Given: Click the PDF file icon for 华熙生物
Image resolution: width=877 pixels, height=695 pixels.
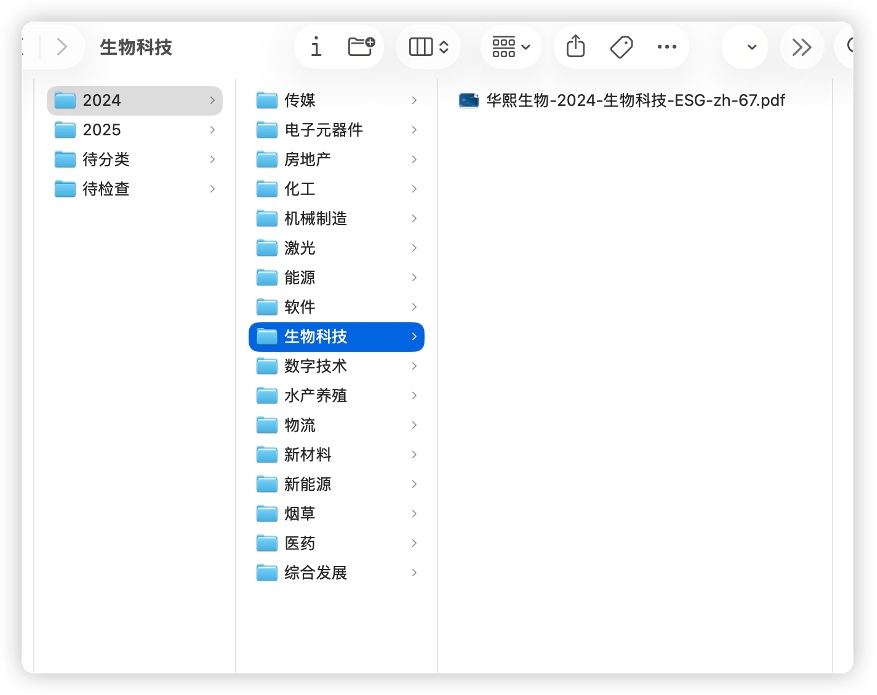Looking at the screenshot, I should pos(468,100).
